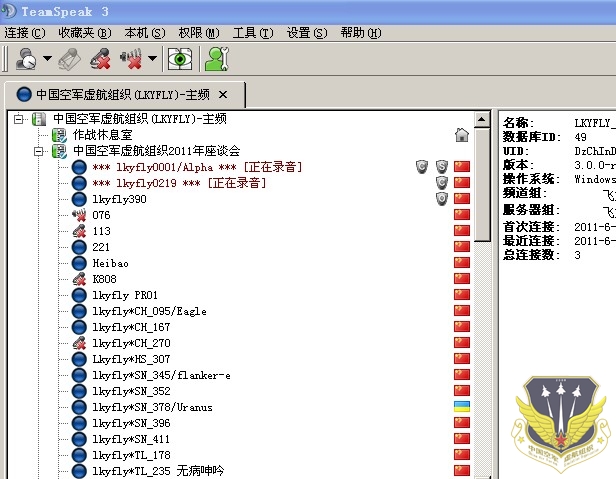This screenshot has height=479, width=616.
Task: Select user lkyfly*CH_167
Action: pyautogui.click(x=131, y=327)
